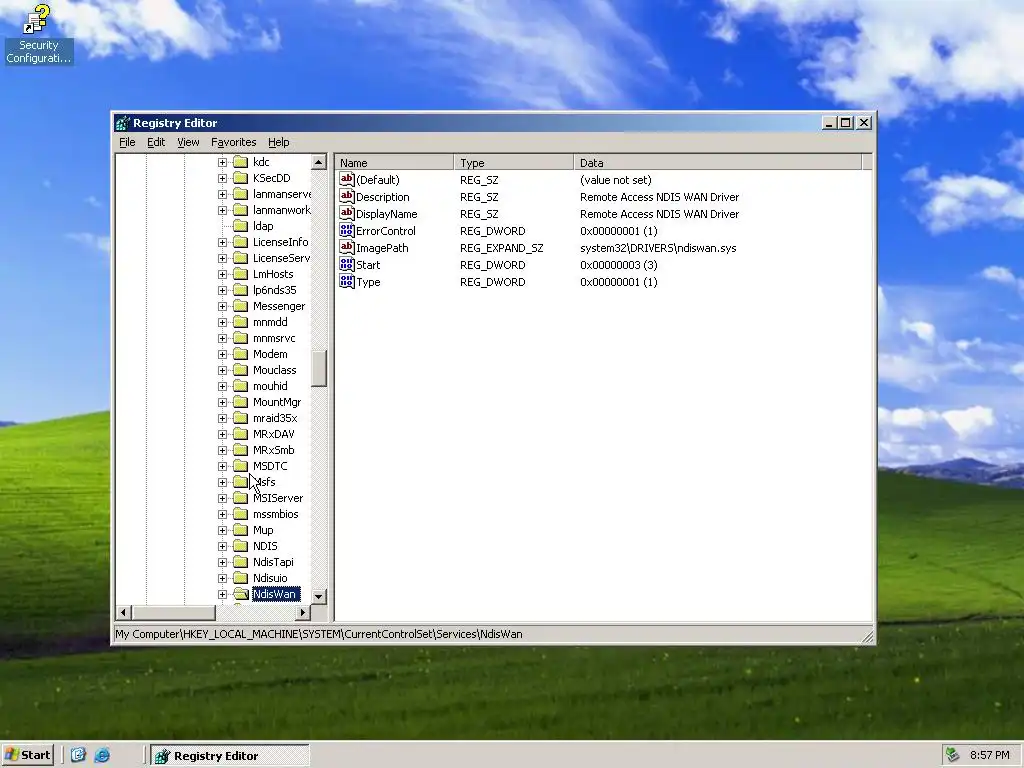Select the MSIServer folder icon

(x=241, y=498)
